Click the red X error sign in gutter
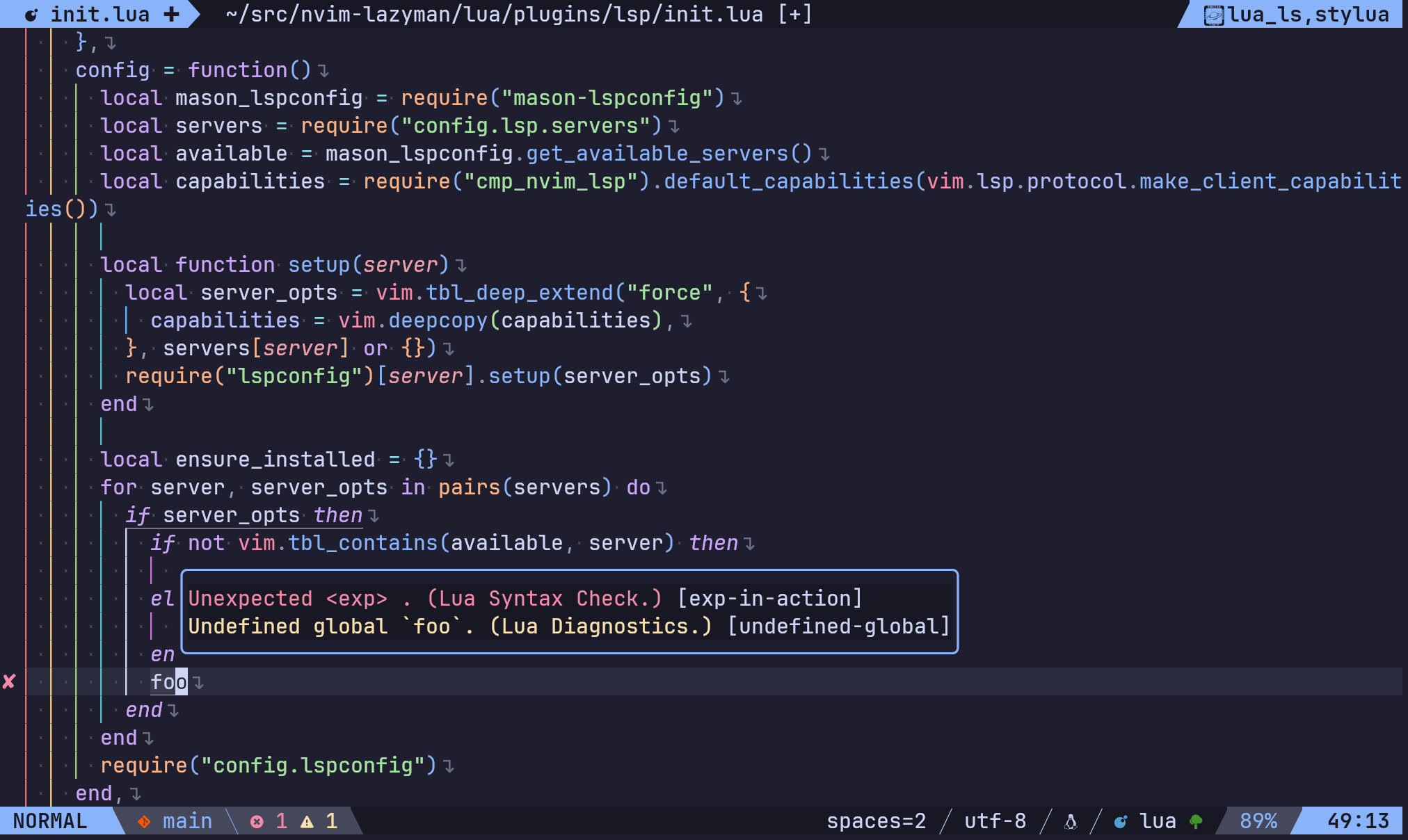This screenshot has width=1408, height=840. click(x=9, y=681)
